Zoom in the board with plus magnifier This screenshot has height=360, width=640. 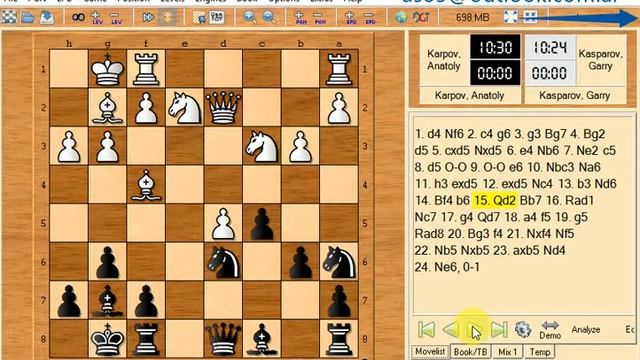pos(249,17)
